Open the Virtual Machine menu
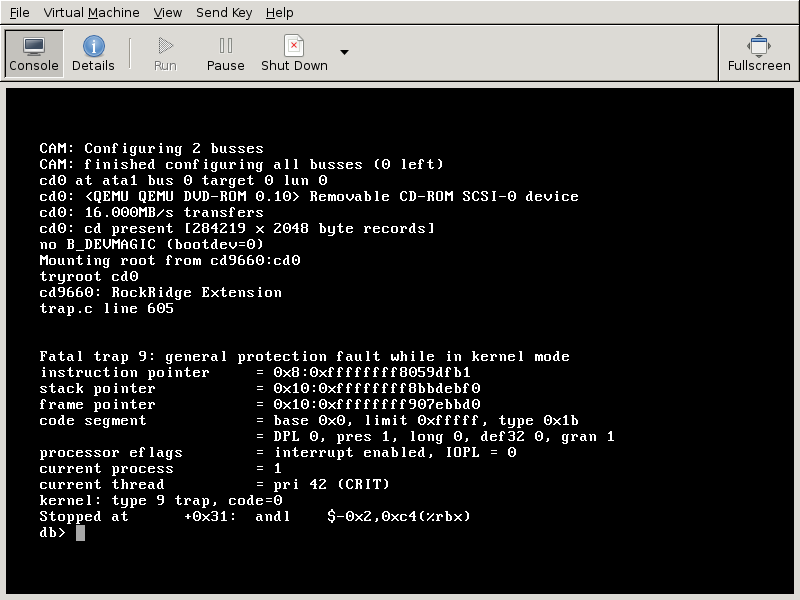 (92, 12)
